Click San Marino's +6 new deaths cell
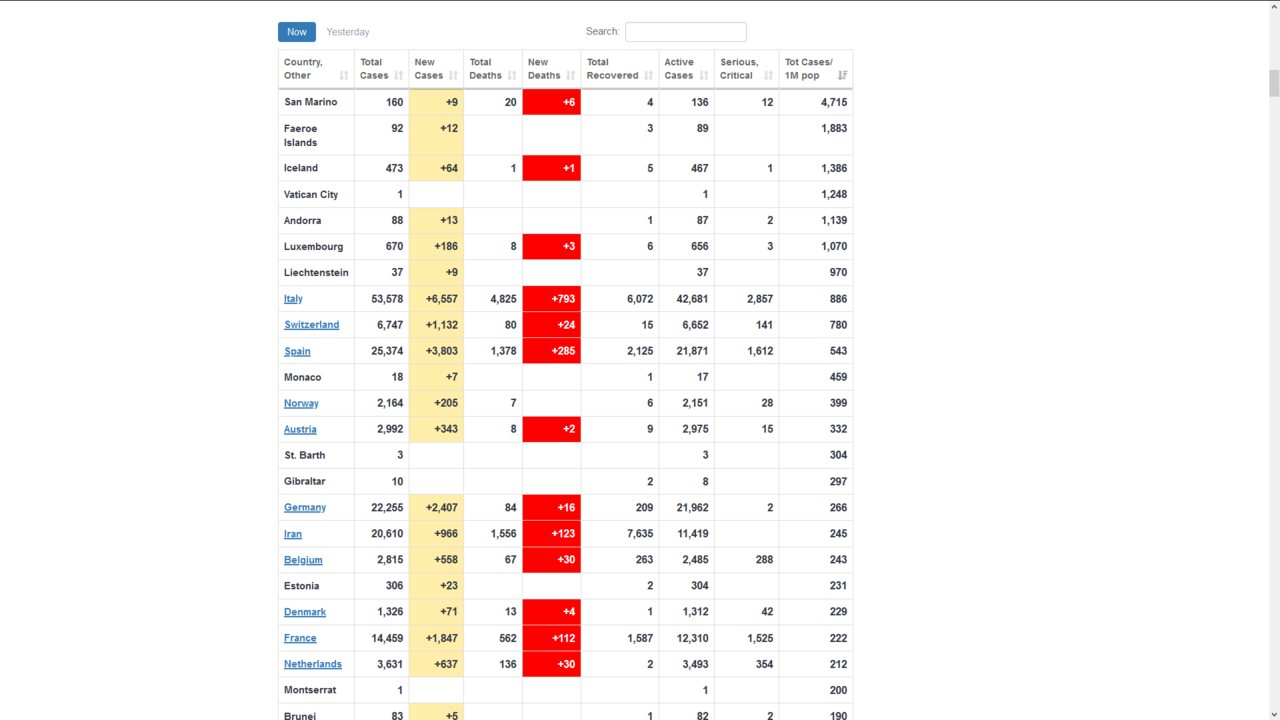 tap(552, 102)
